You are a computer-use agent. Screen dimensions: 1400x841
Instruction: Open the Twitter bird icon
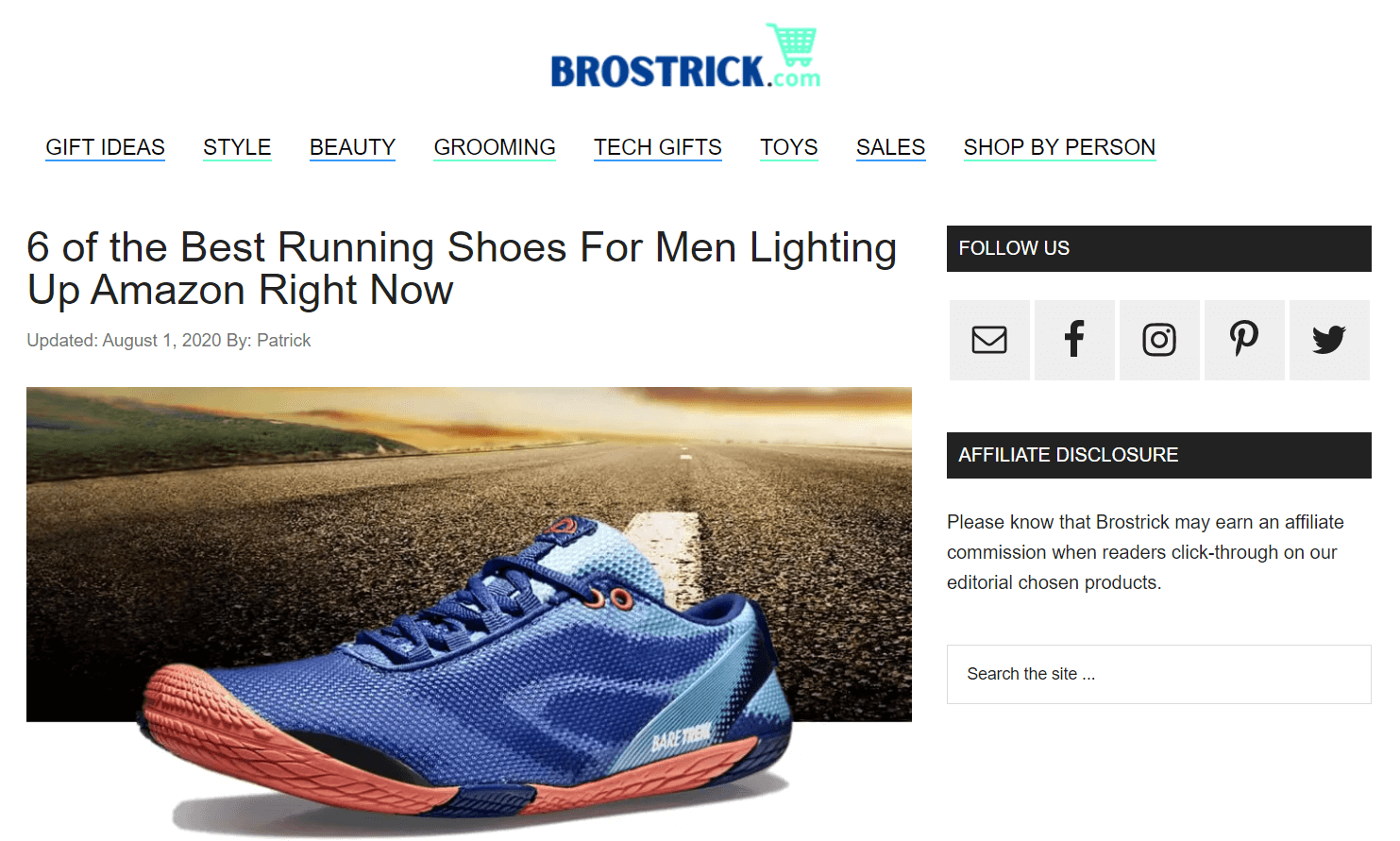(x=1329, y=340)
